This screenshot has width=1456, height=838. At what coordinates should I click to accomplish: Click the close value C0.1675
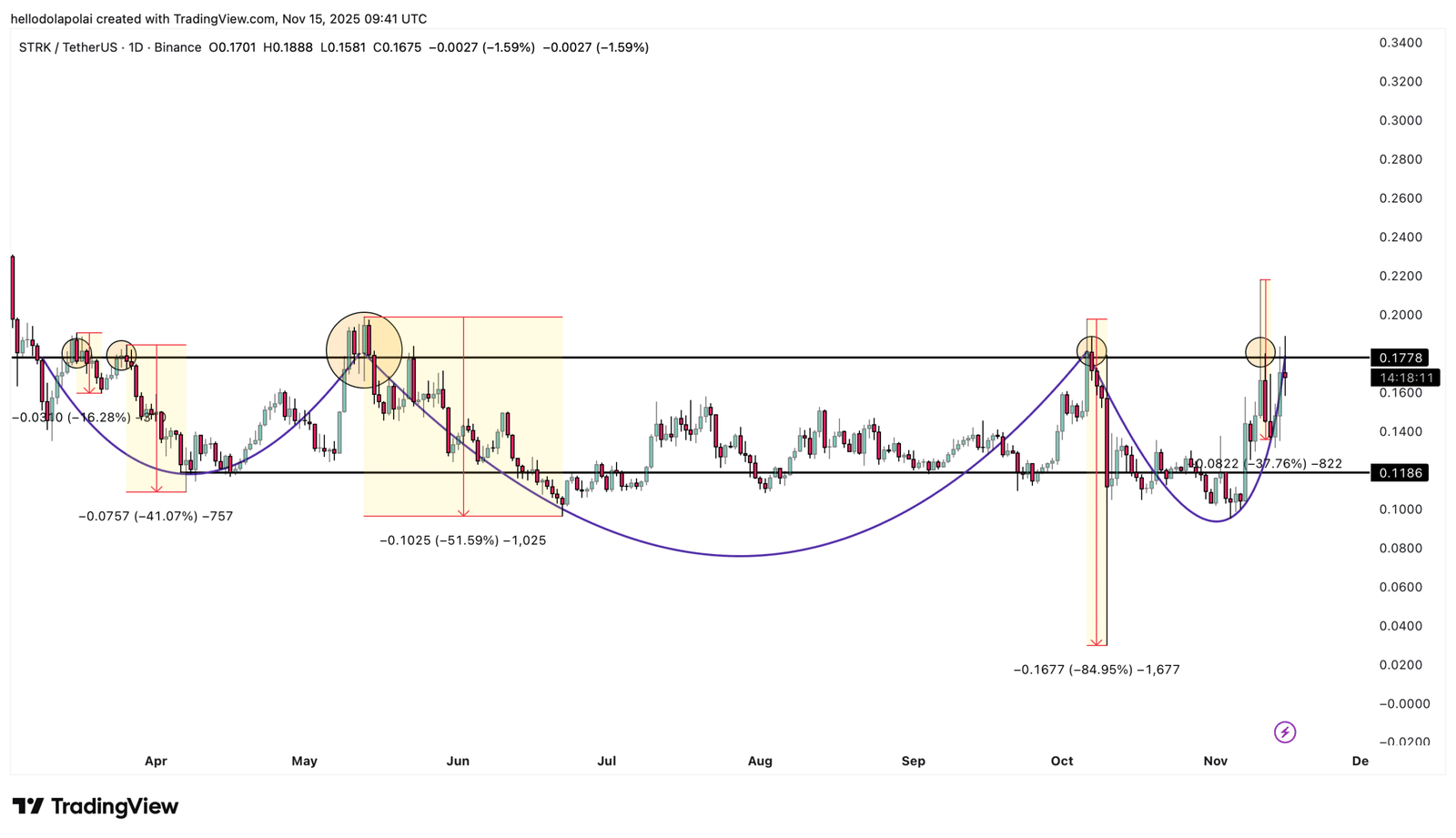(x=397, y=47)
